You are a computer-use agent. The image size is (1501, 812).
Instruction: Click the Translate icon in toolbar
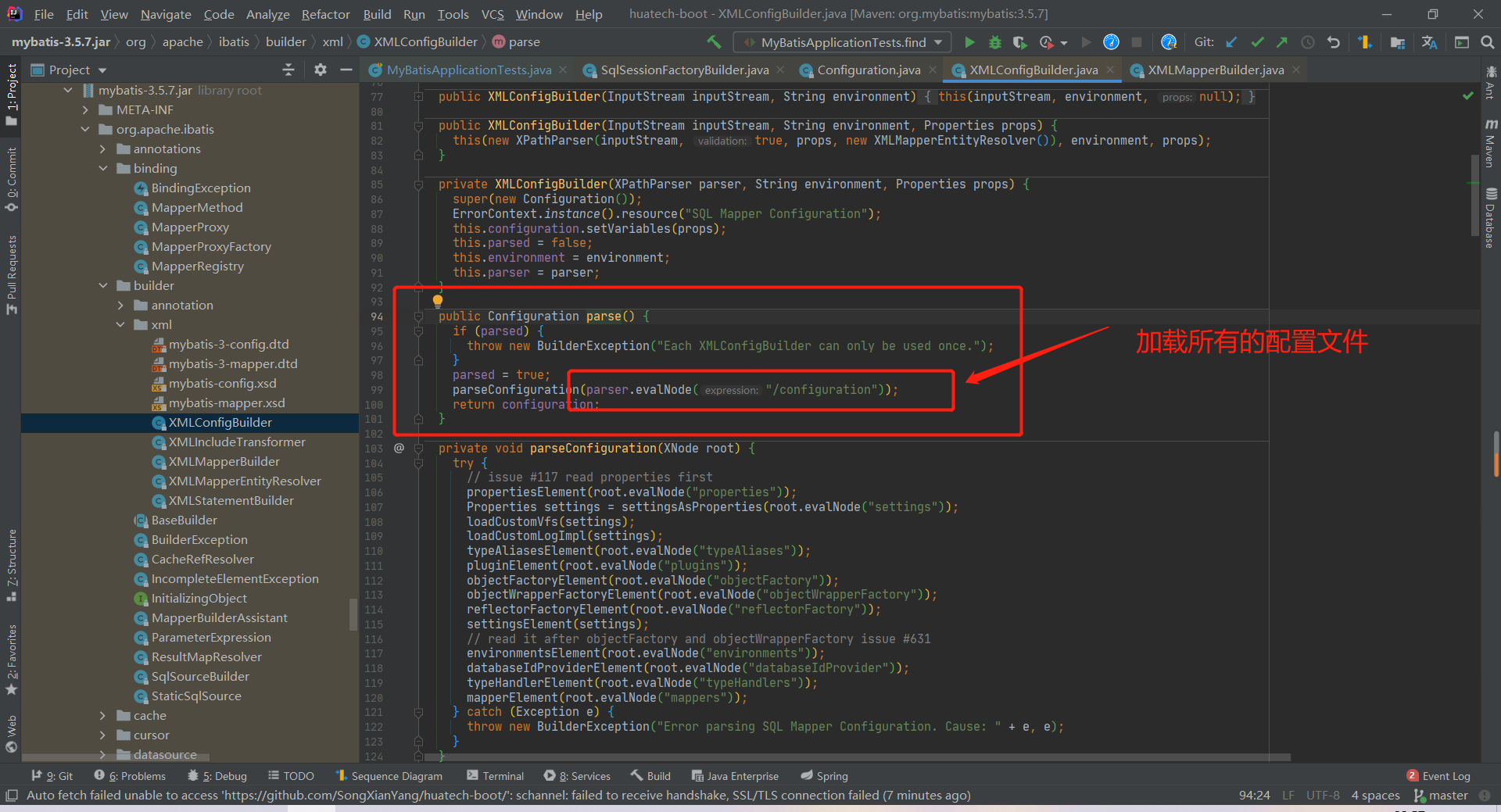click(1429, 42)
